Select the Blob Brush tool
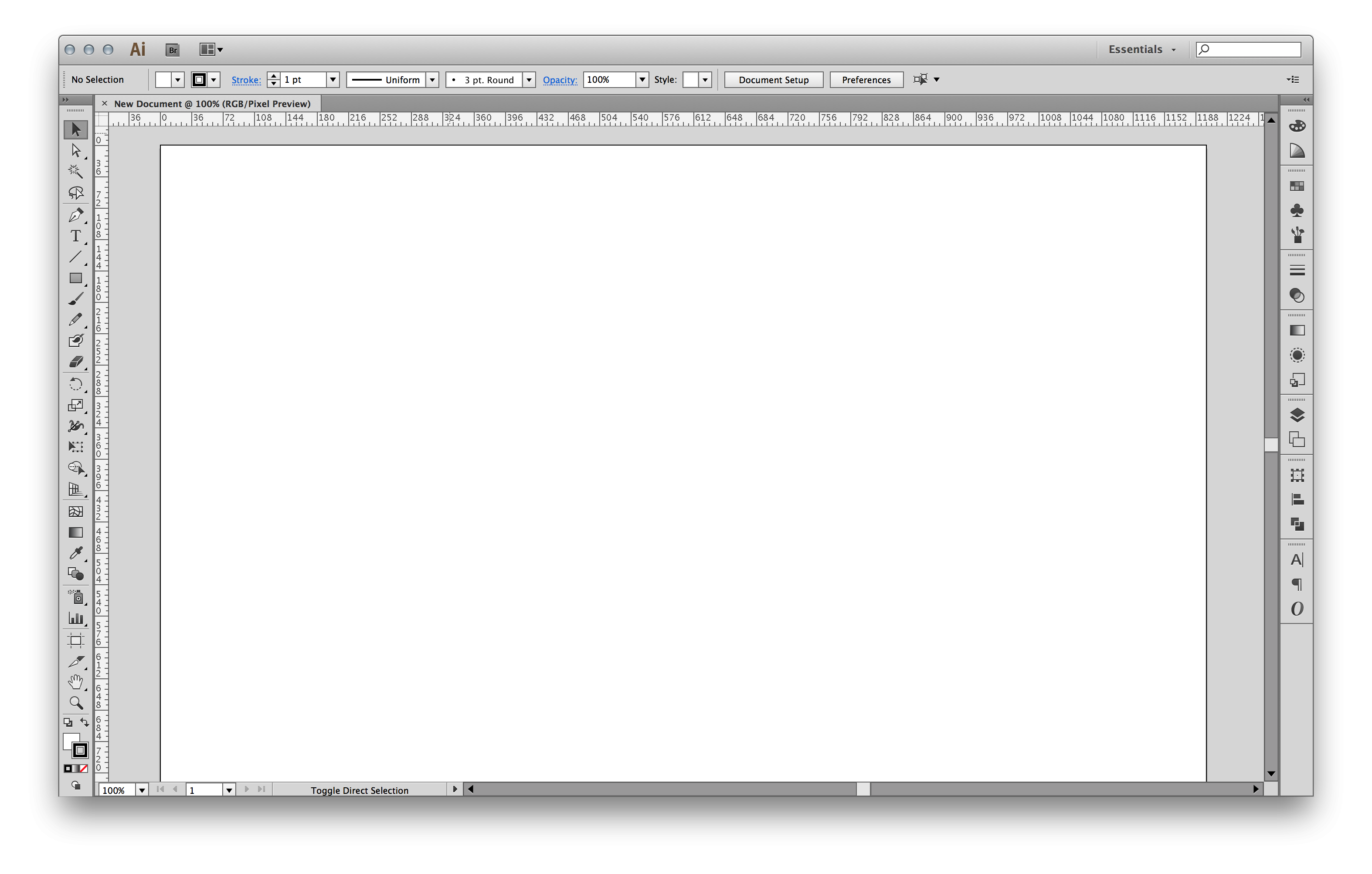The height and width of the screenshot is (874, 1372). point(75,341)
